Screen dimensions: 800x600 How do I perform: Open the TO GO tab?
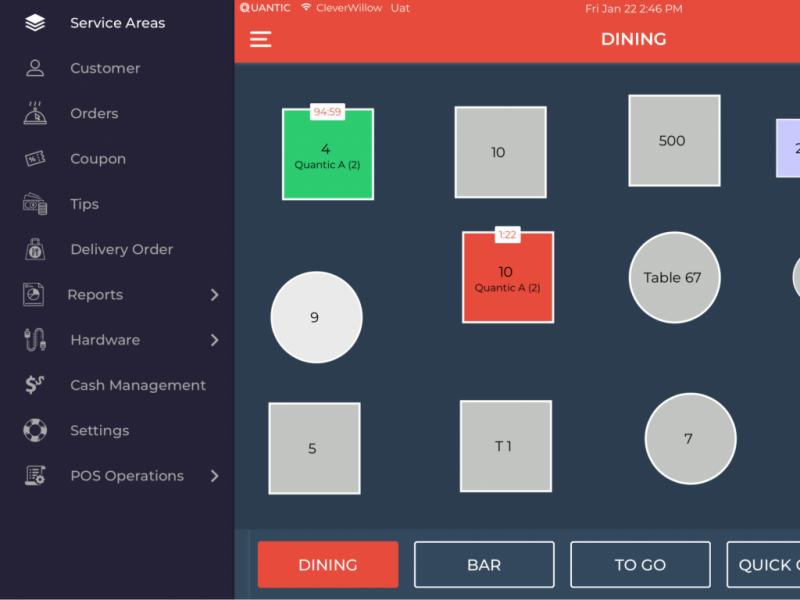(x=640, y=564)
